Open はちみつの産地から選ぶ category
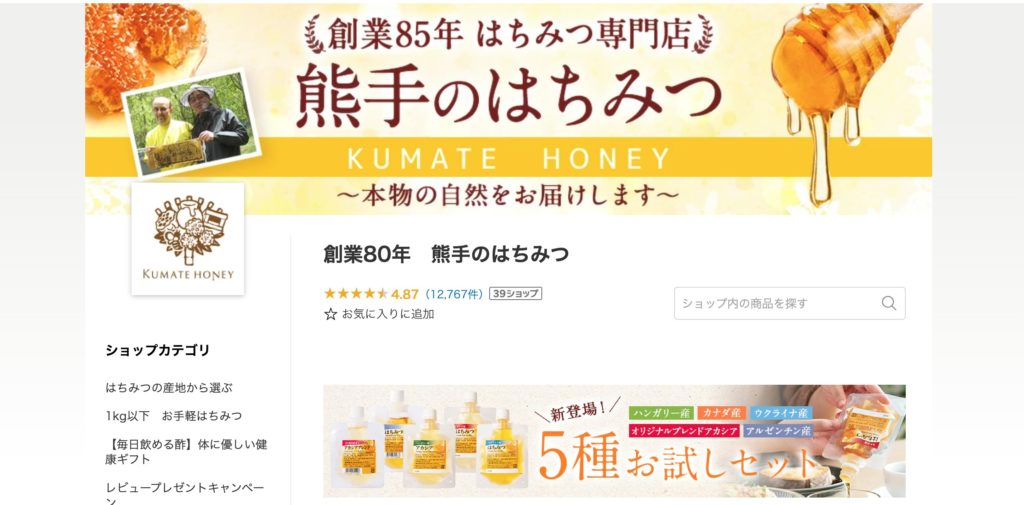 169,387
